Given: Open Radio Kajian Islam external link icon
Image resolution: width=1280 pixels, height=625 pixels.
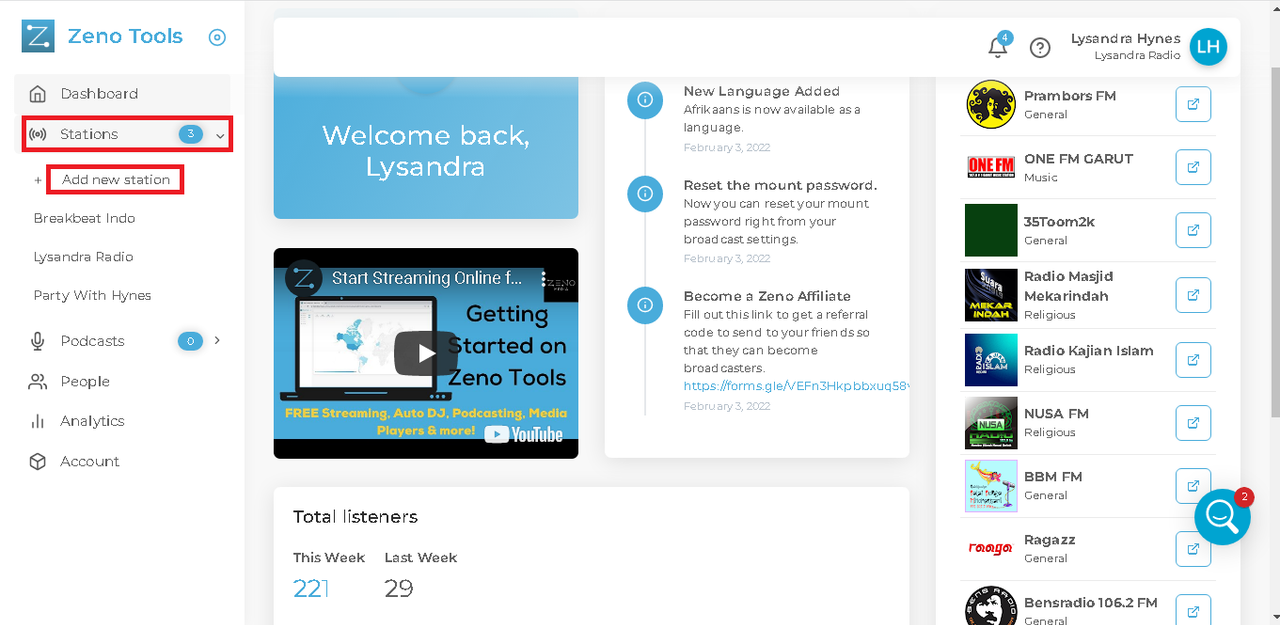Looking at the screenshot, I should [1193, 360].
